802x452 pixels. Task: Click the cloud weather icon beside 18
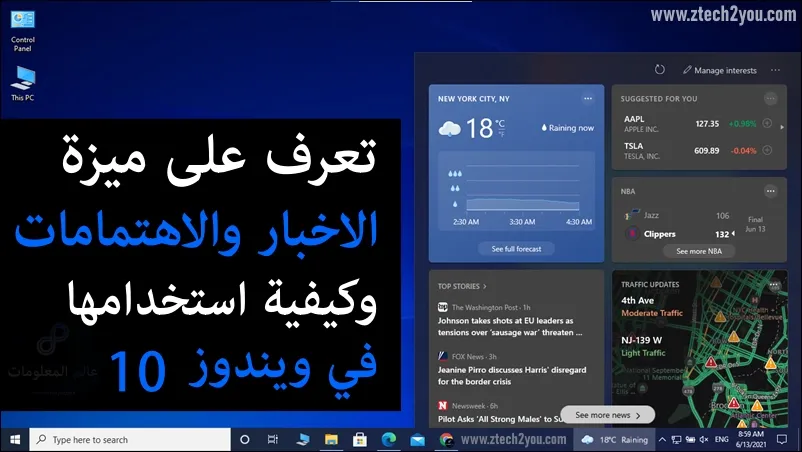pyautogui.click(x=449, y=128)
